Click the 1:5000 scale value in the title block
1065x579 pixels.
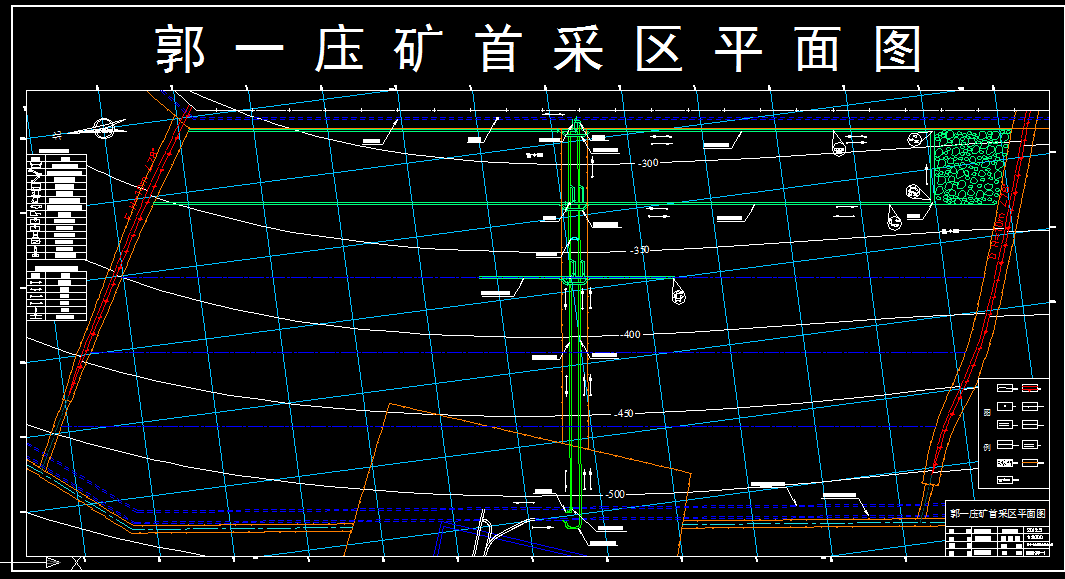[x=1036, y=538]
